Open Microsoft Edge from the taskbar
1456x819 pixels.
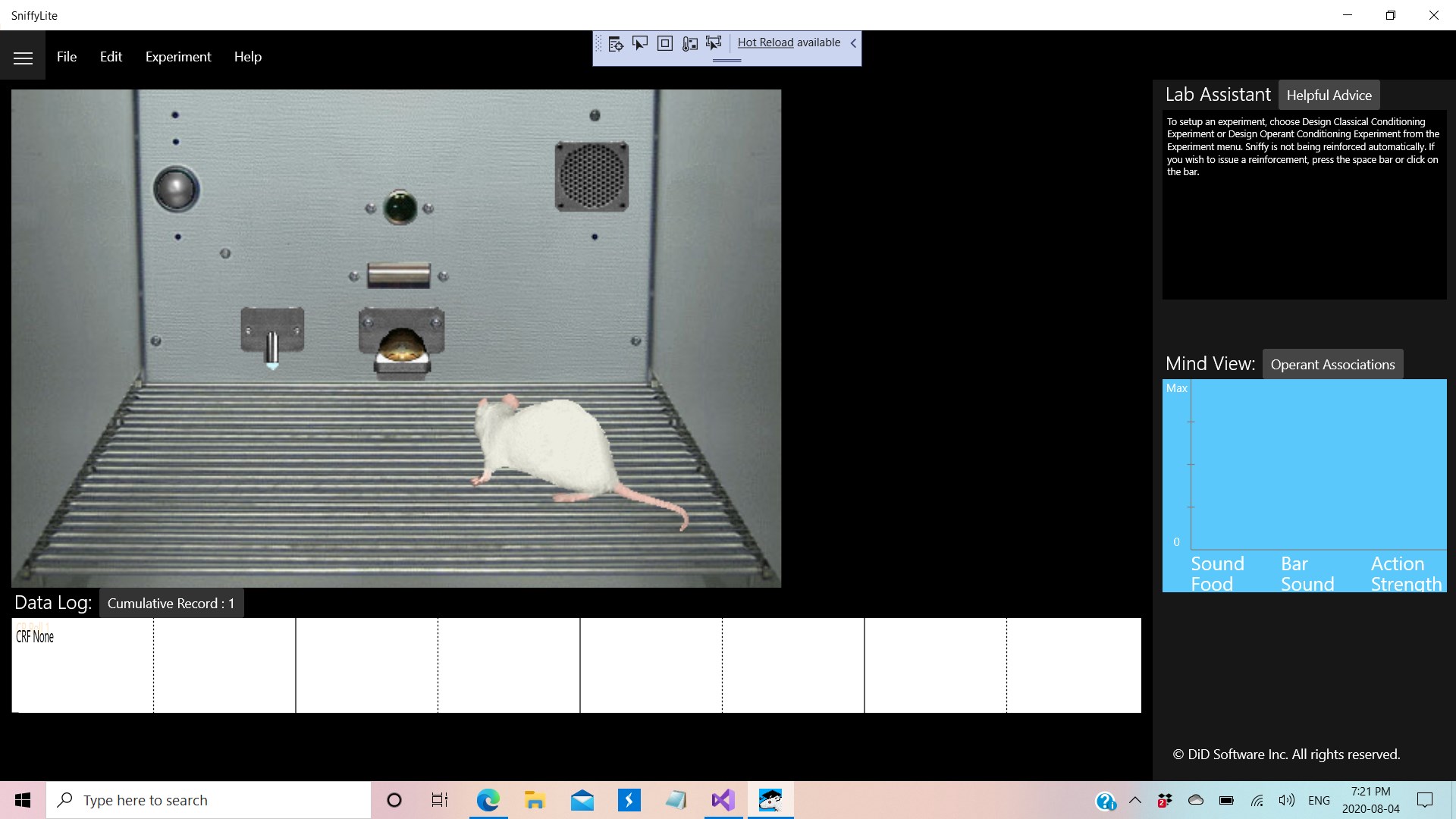pos(488,800)
